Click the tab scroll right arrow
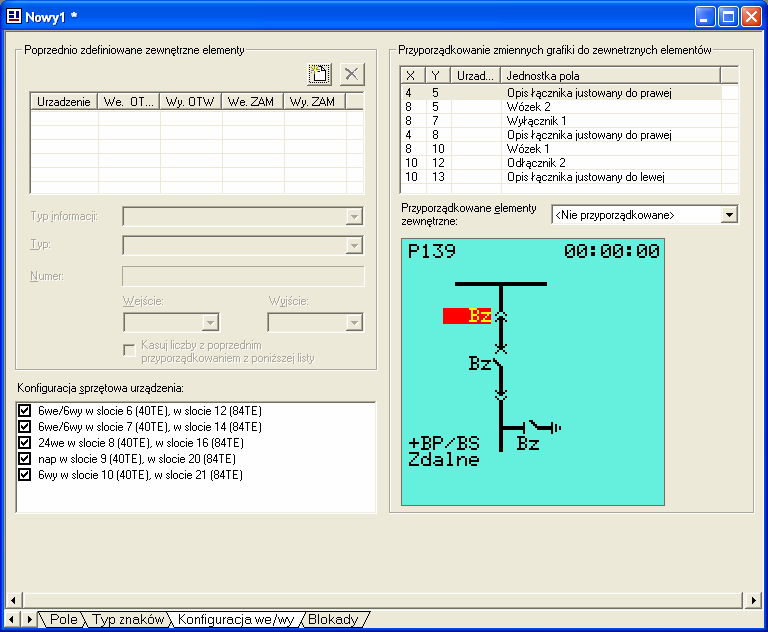This screenshot has height=632, width=768. click(x=29, y=619)
